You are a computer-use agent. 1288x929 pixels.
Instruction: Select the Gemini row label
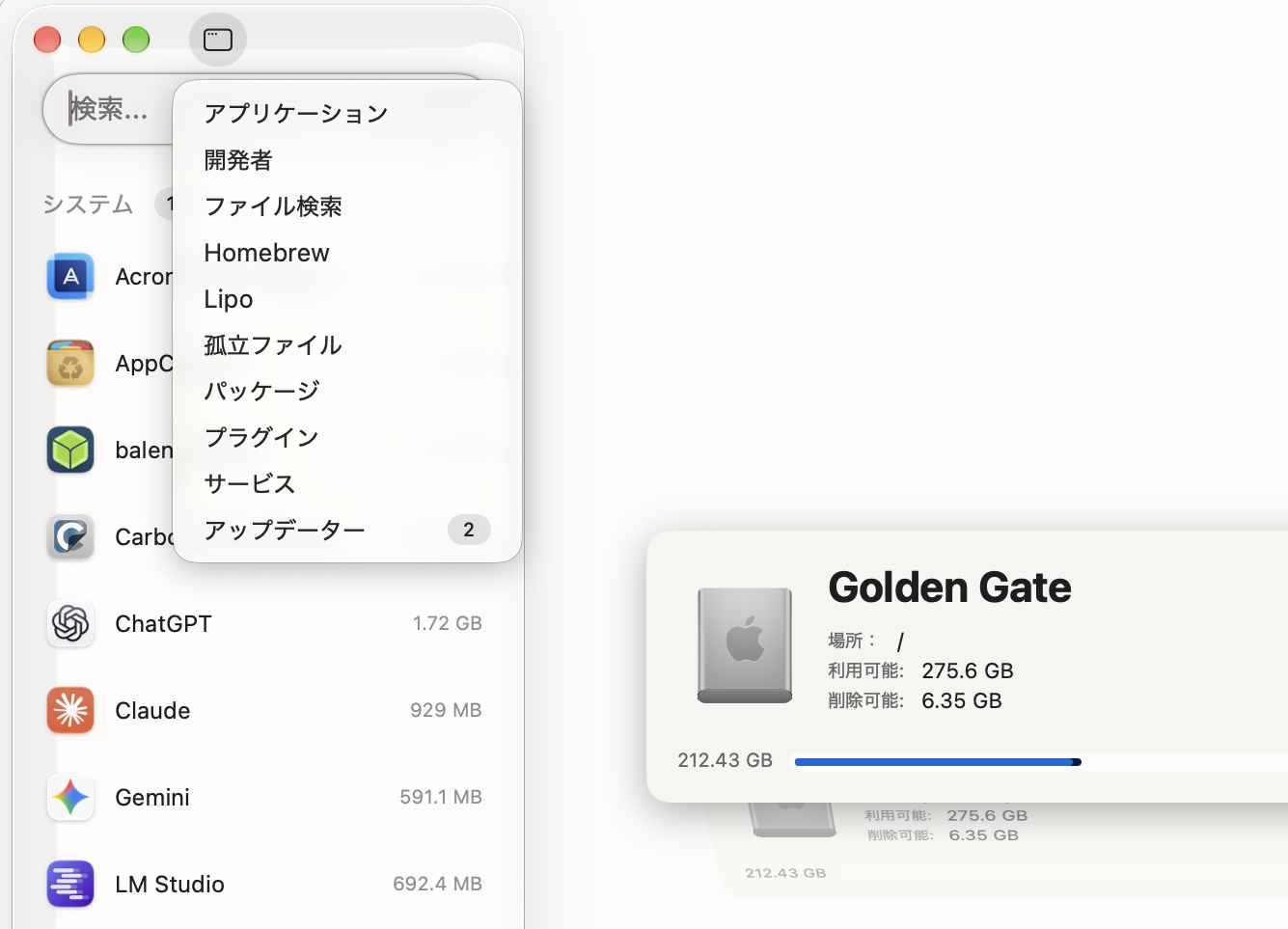click(152, 798)
